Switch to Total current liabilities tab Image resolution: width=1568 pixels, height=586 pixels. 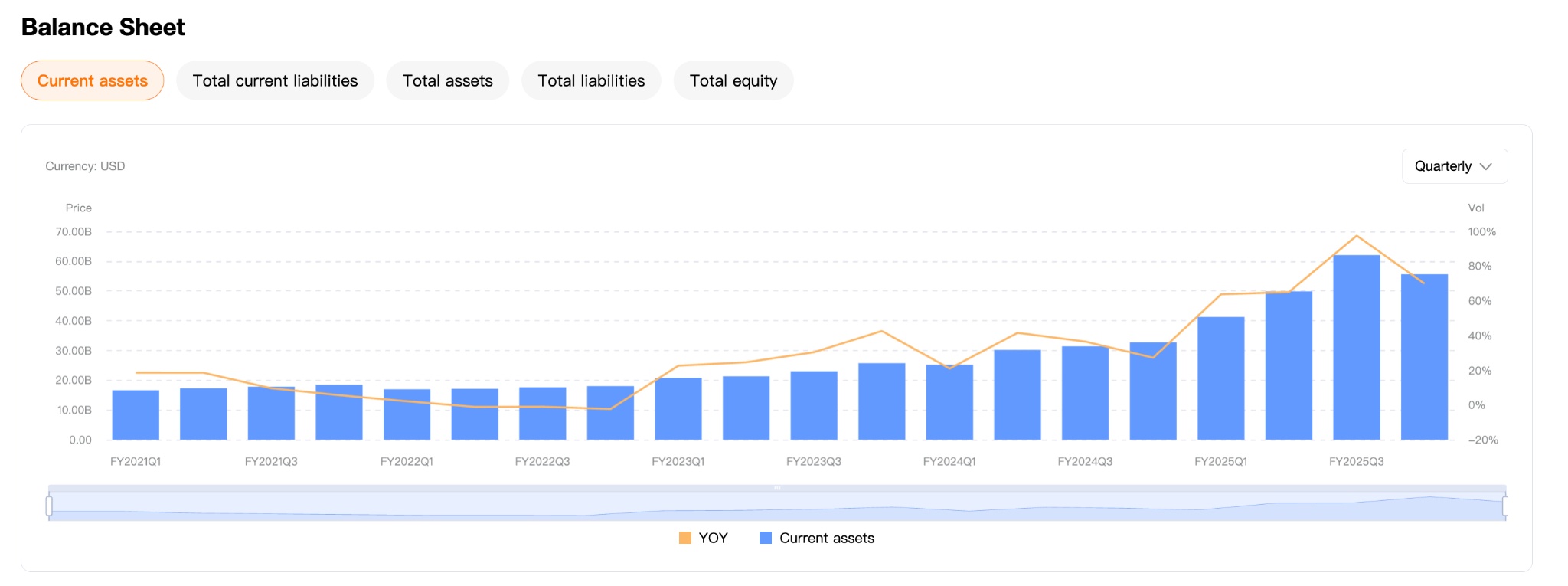pyautogui.click(x=275, y=80)
